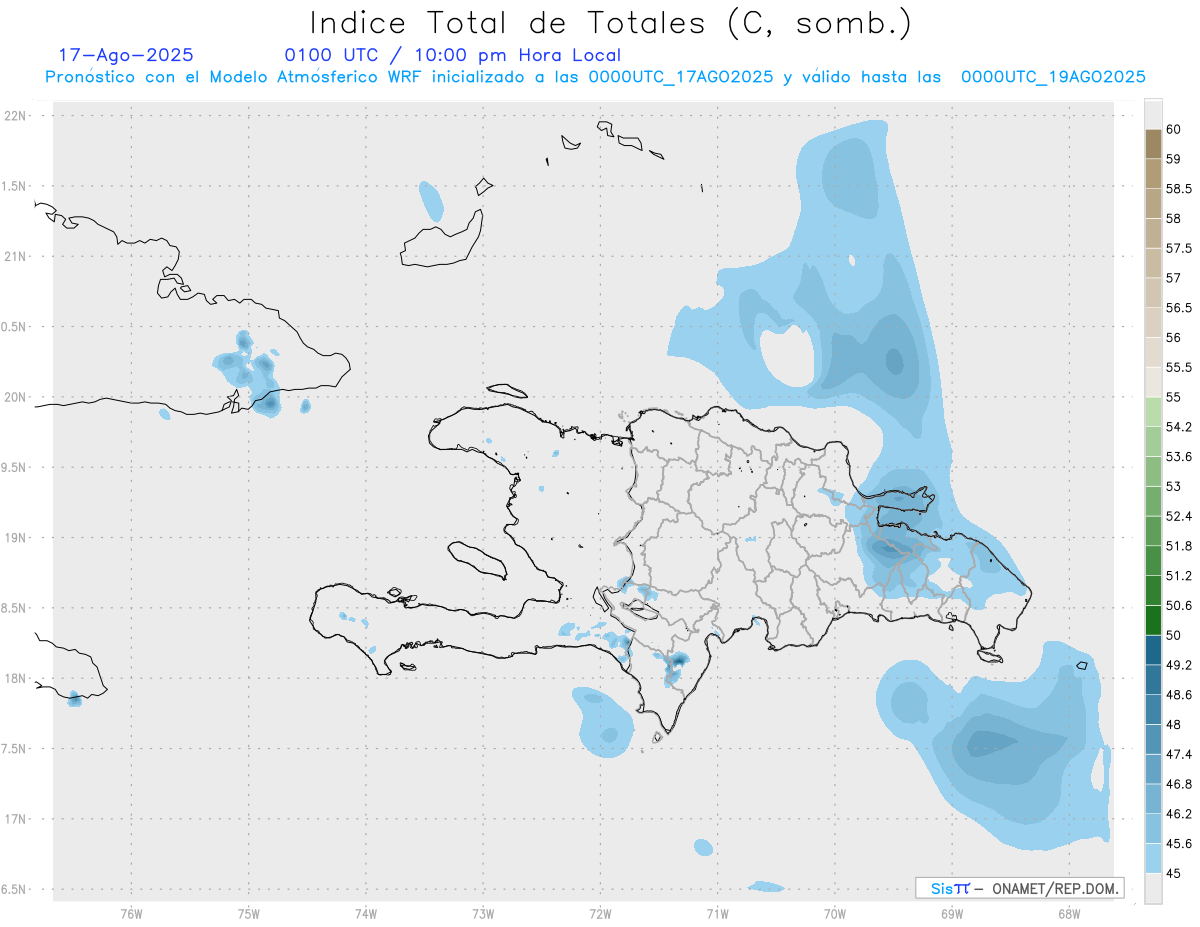Click the colorbar label '46.8'
The height and width of the screenshot is (927, 1200).
pyautogui.click(x=1179, y=784)
